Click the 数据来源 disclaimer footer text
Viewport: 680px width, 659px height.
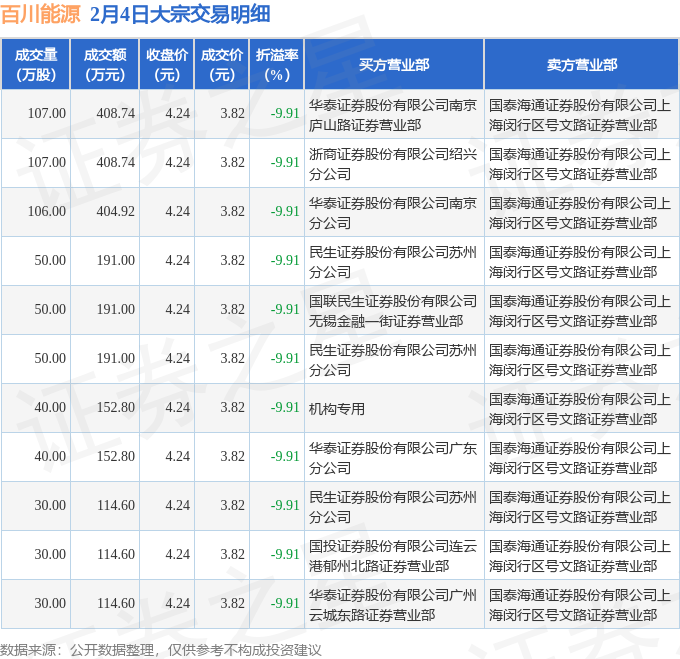coord(161,649)
